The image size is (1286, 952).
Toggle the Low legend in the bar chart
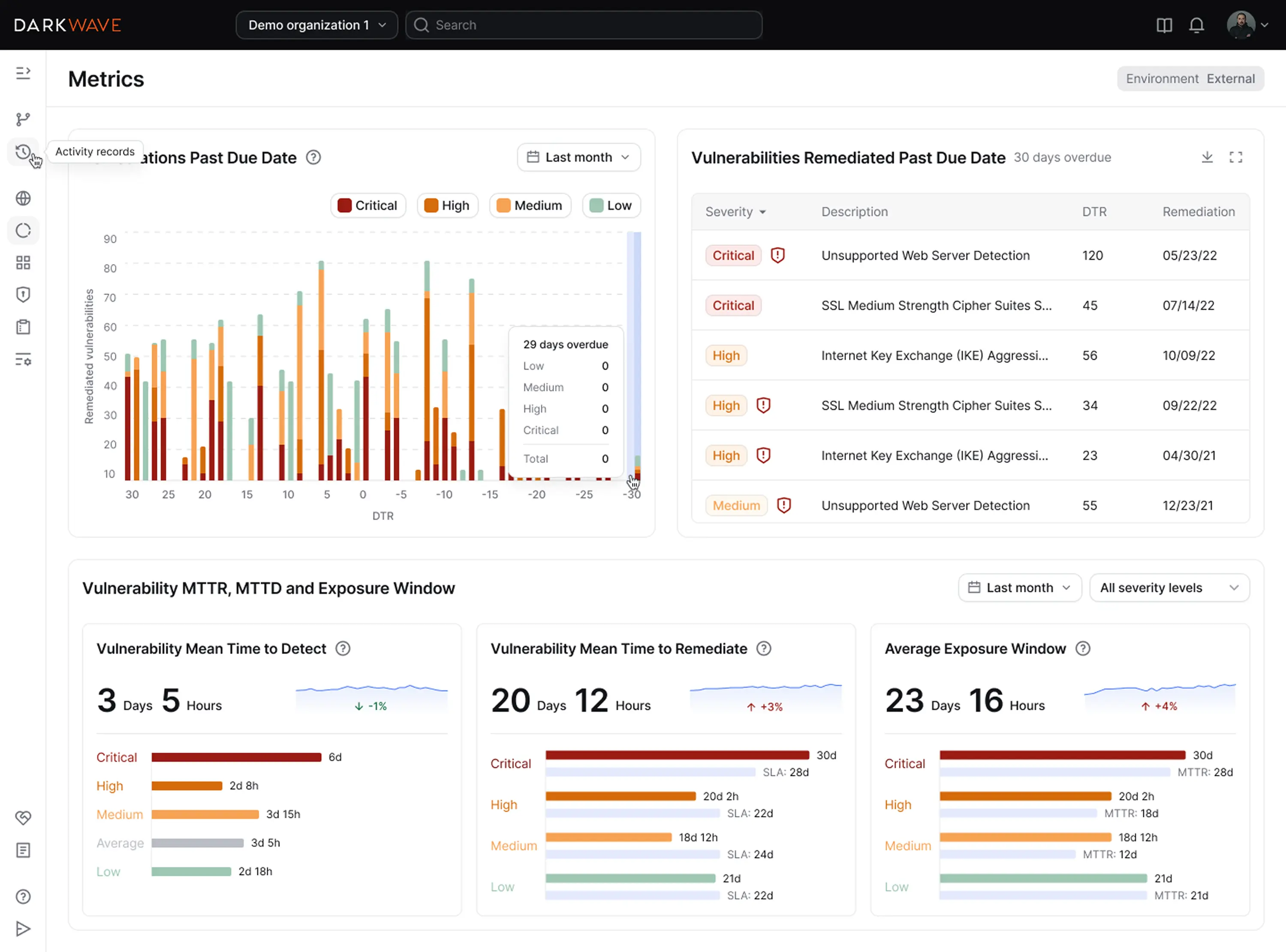pos(611,205)
